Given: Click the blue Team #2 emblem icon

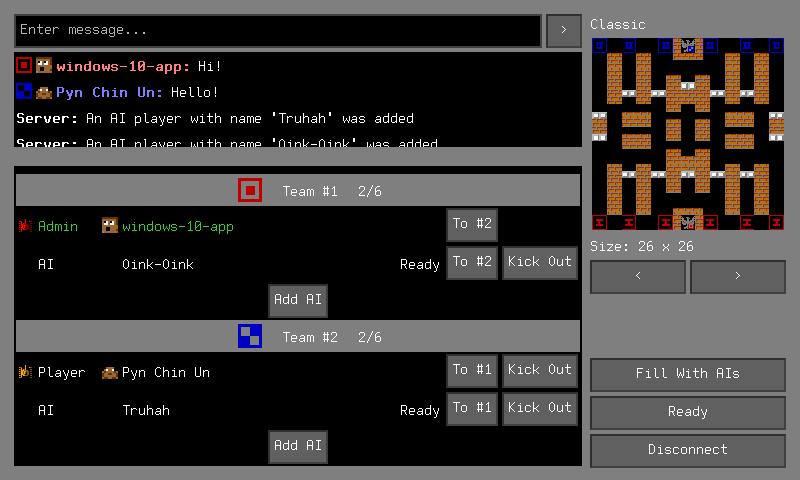Looking at the screenshot, I should 250,337.
